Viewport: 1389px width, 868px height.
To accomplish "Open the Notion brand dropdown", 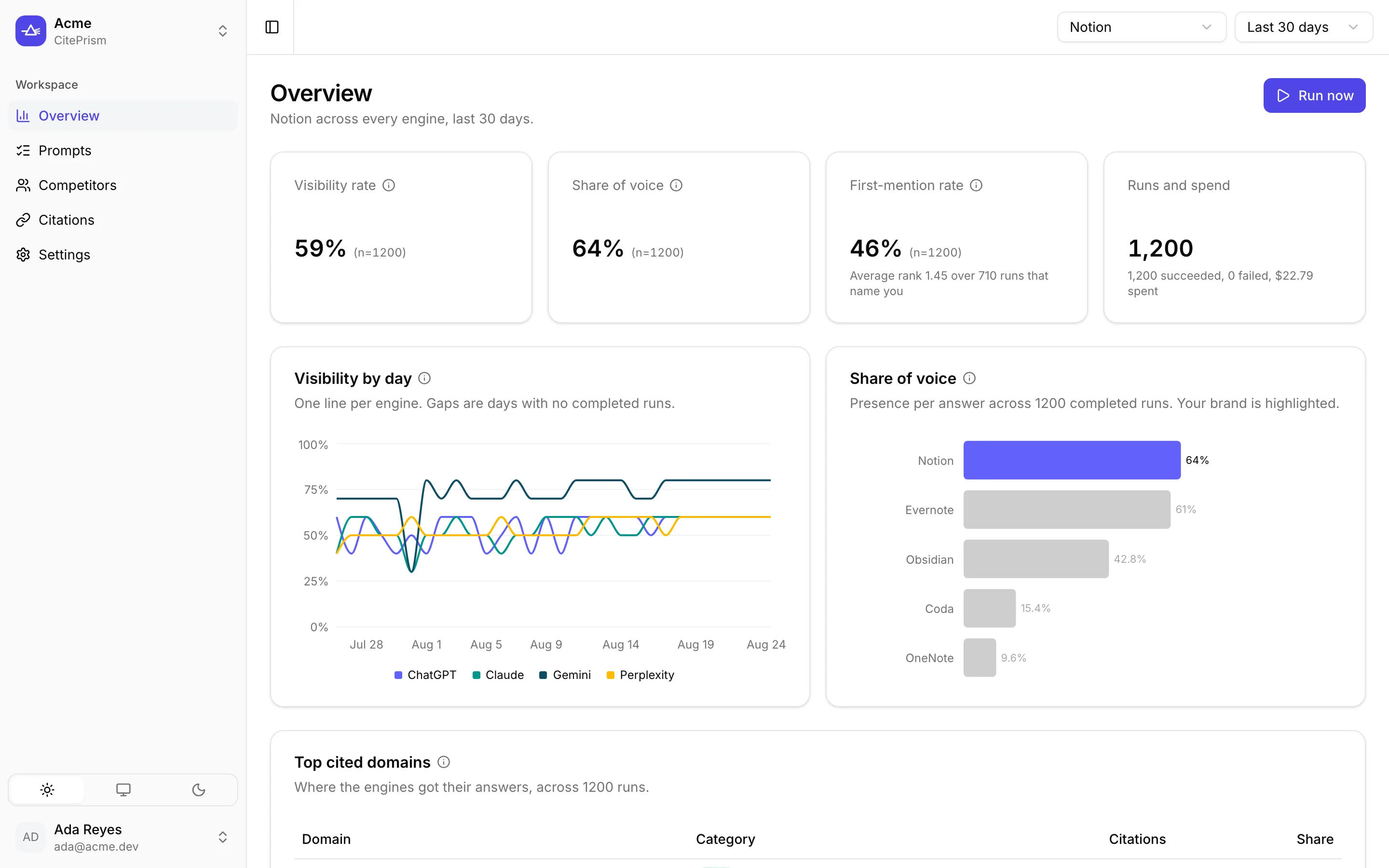I will [x=1142, y=27].
